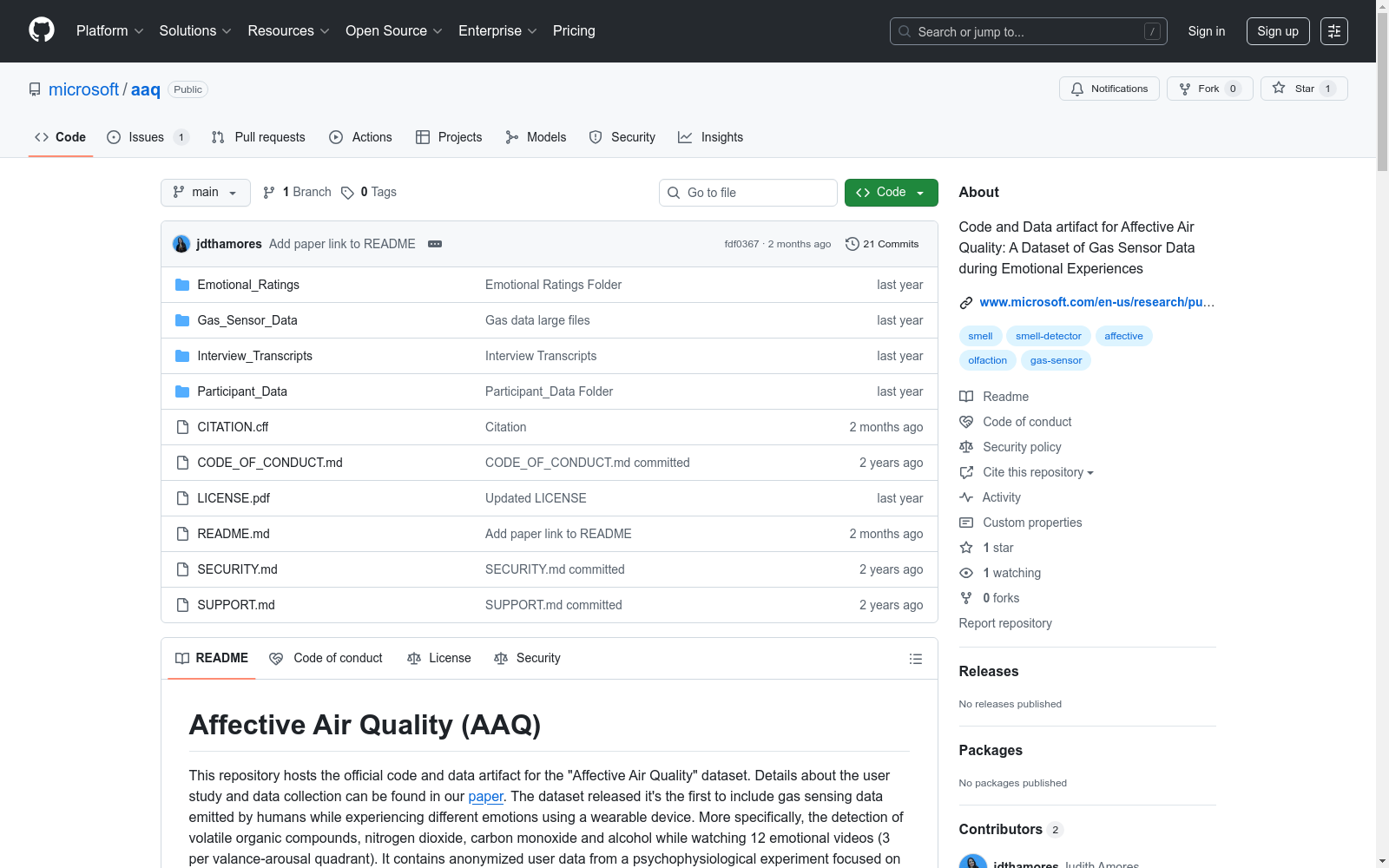This screenshot has height=868, width=1389.
Task: Click the Sign in link
Action: [x=1207, y=31]
